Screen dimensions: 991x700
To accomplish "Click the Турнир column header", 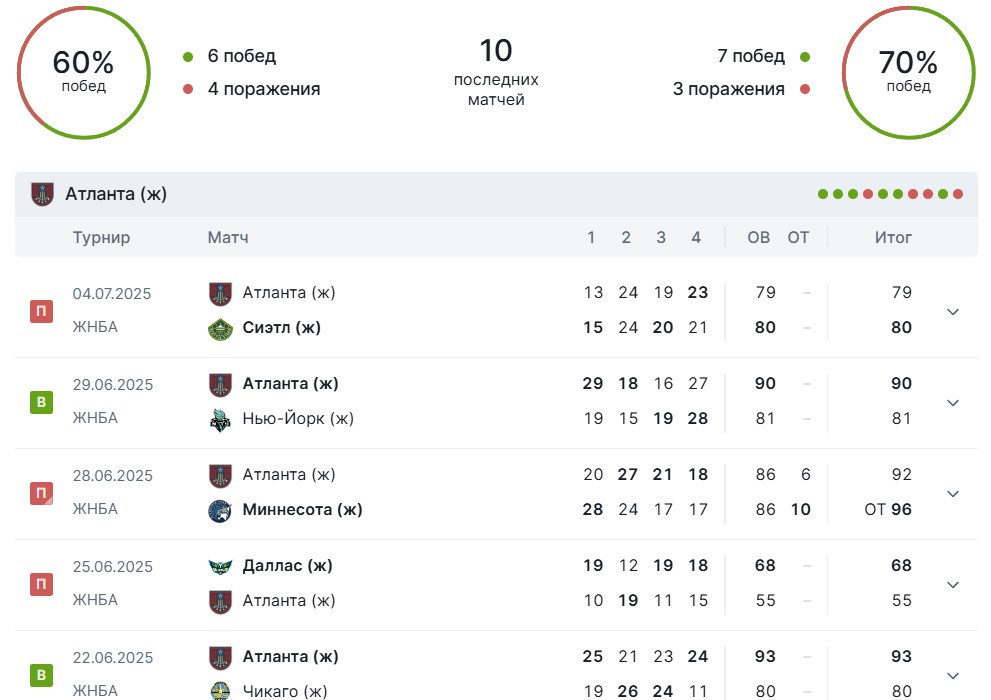I will click(101, 238).
